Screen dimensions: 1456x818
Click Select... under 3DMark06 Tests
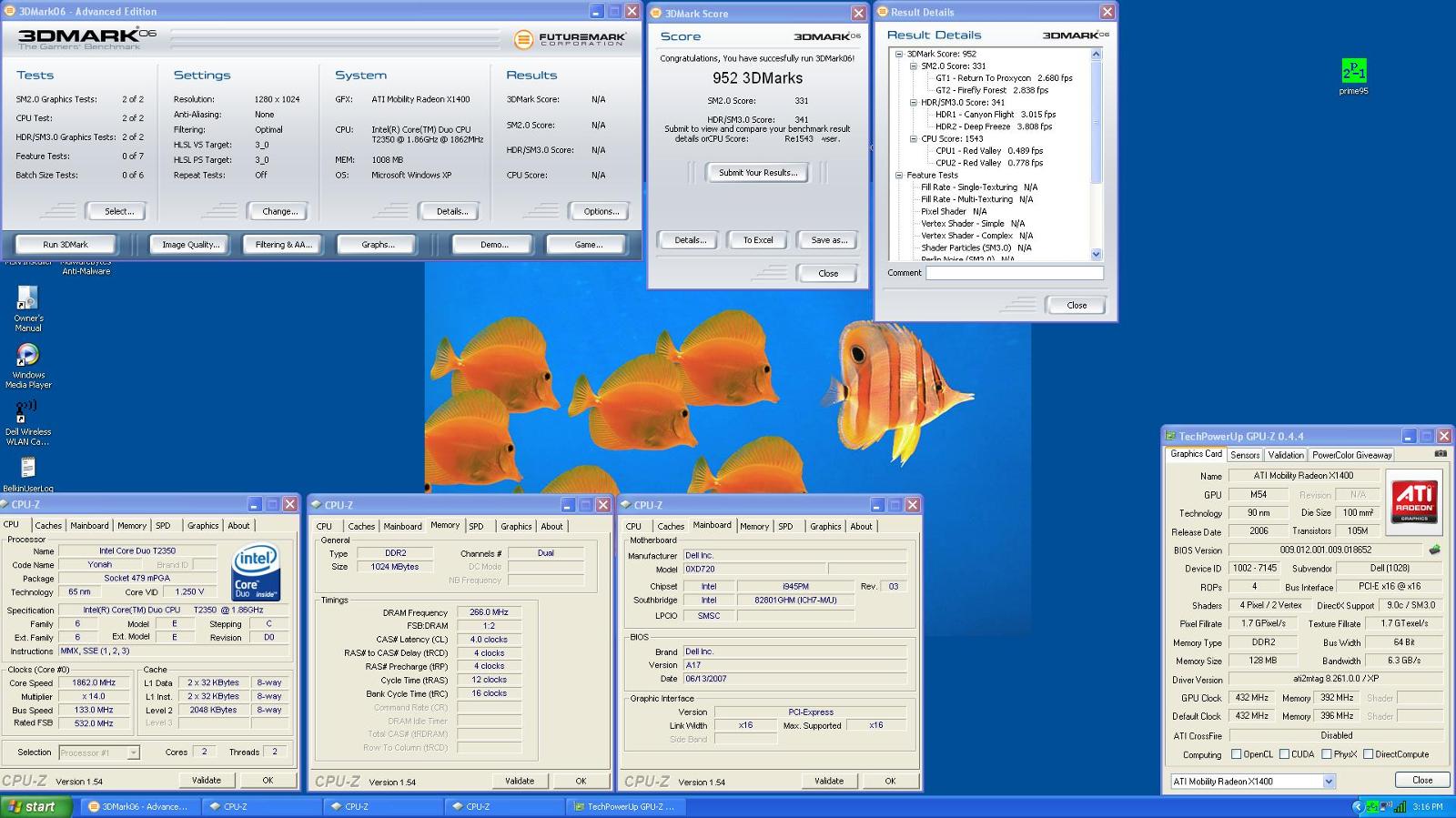tap(118, 211)
